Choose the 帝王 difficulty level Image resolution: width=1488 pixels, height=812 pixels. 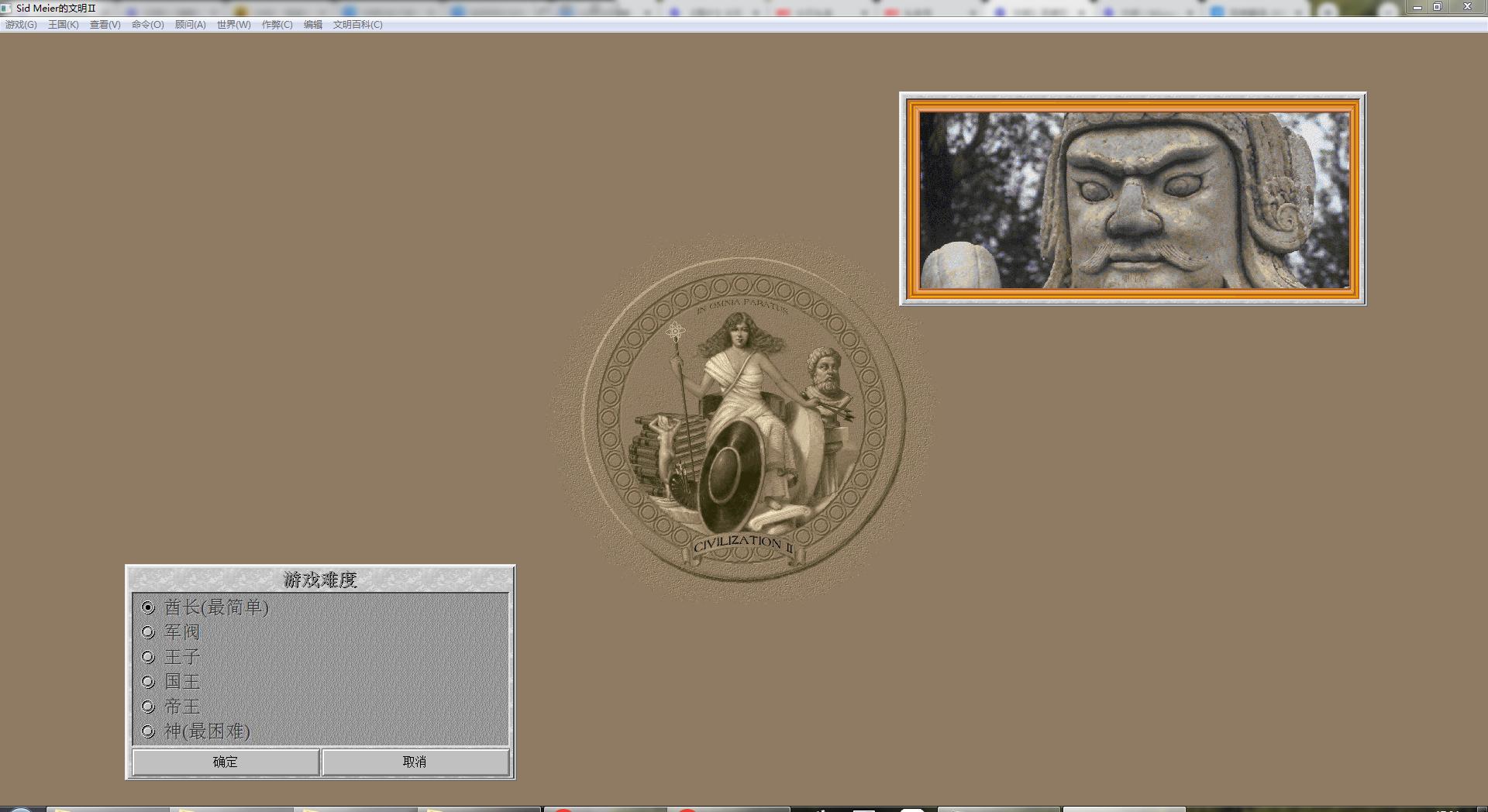tap(149, 707)
